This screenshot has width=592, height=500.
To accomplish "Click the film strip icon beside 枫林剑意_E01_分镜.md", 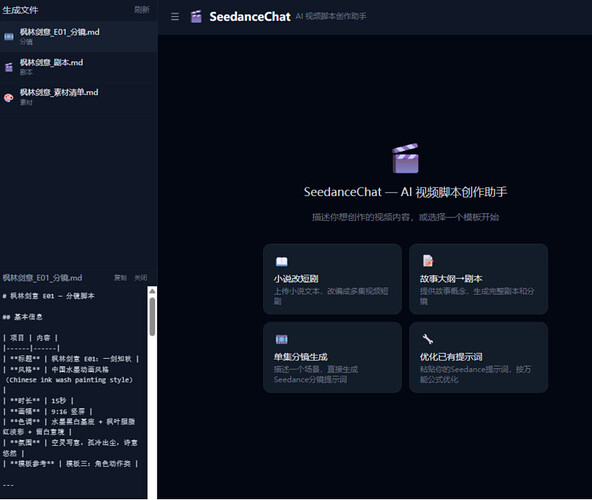I will point(9,36).
